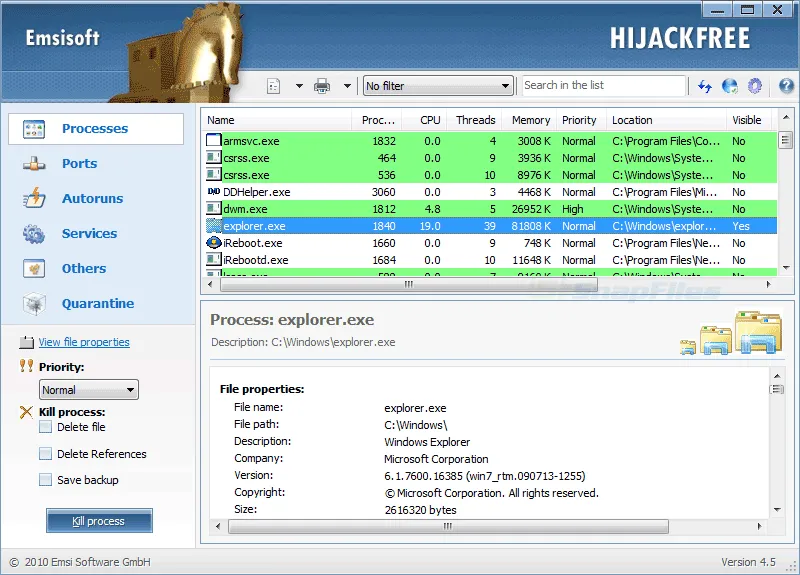
Task: Expand the Priority Normal combo box
Action: pyautogui.click(x=88, y=390)
